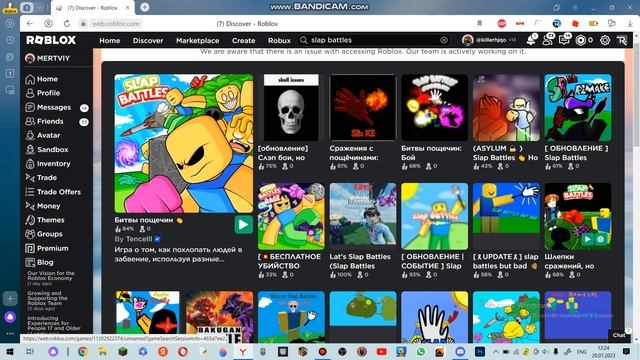Open the AdBlock extension icon
Image resolution: width=640 pixels, height=360 pixels.
coord(502,24)
